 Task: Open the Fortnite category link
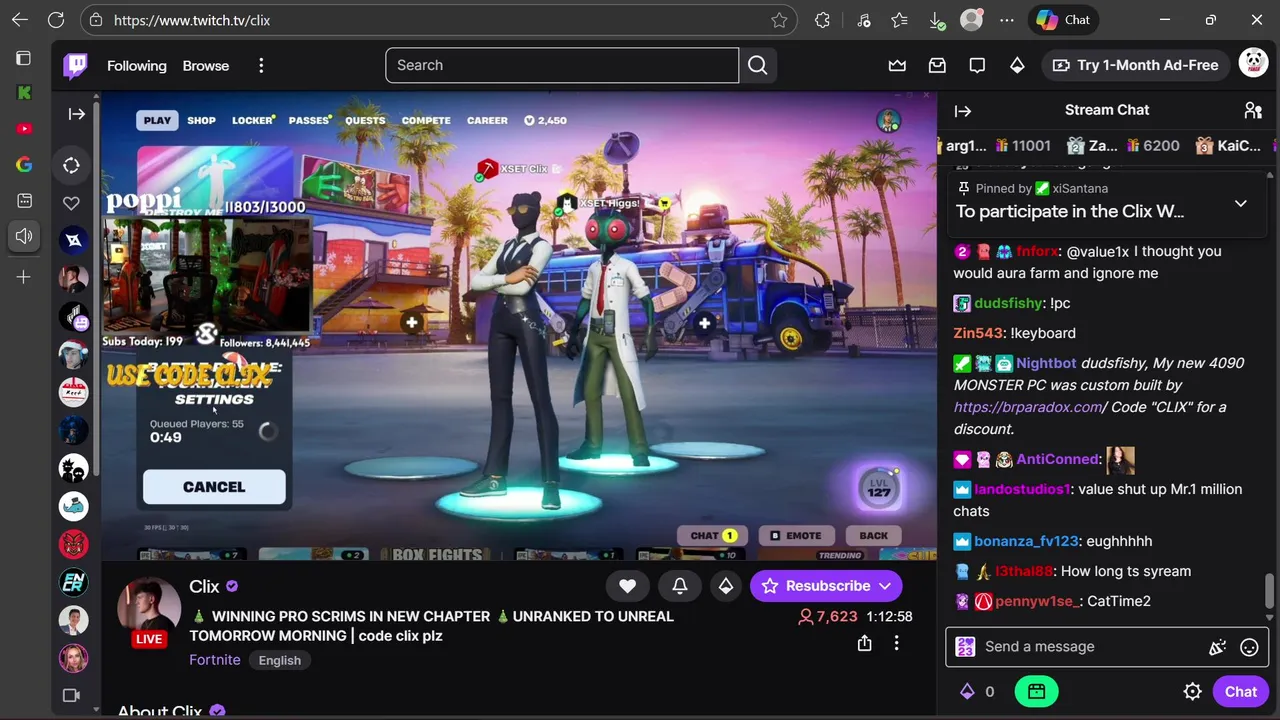tap(215, 660)
